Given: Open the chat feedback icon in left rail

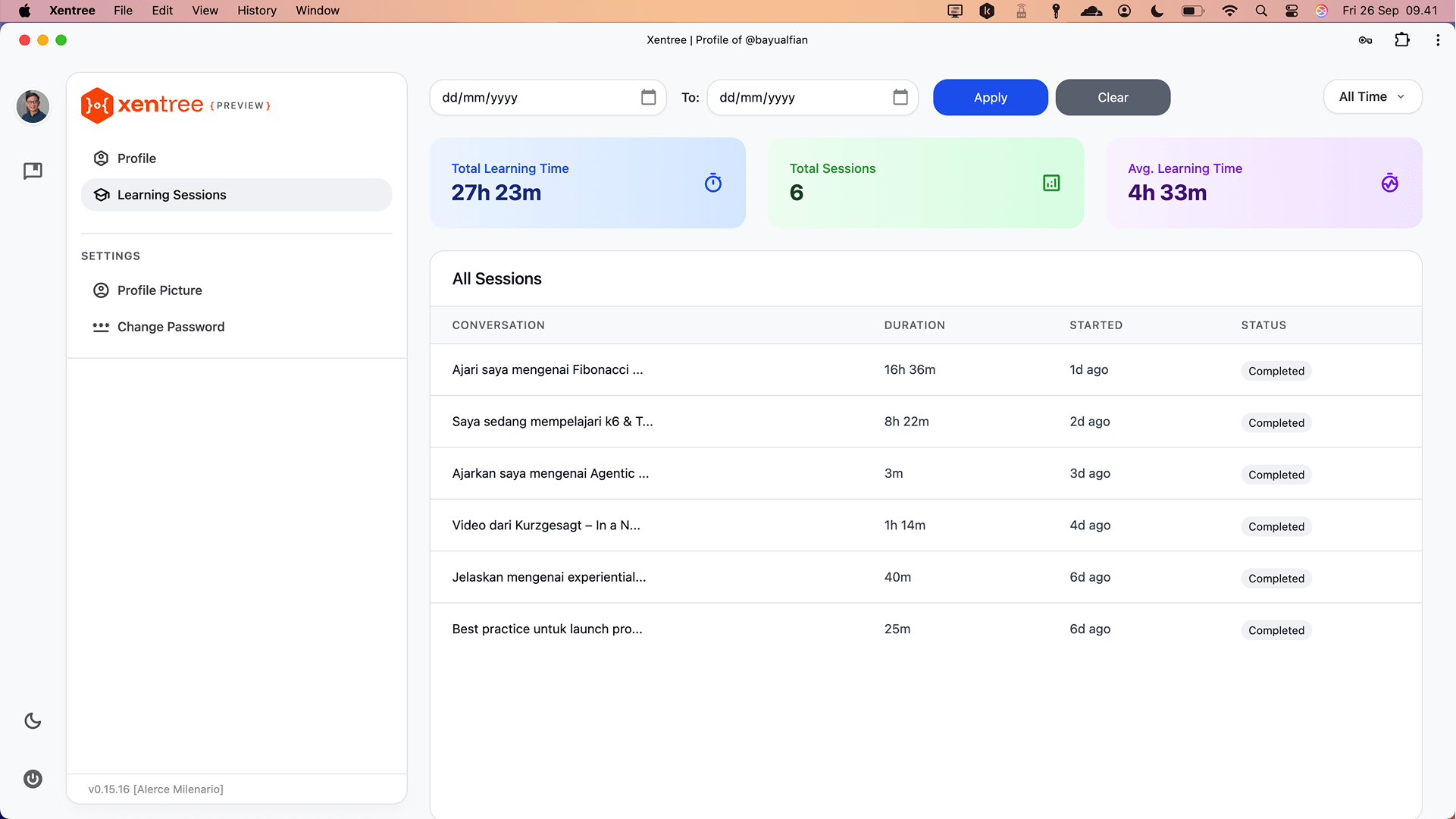Looking at the screenshot, I should point(33,171).
